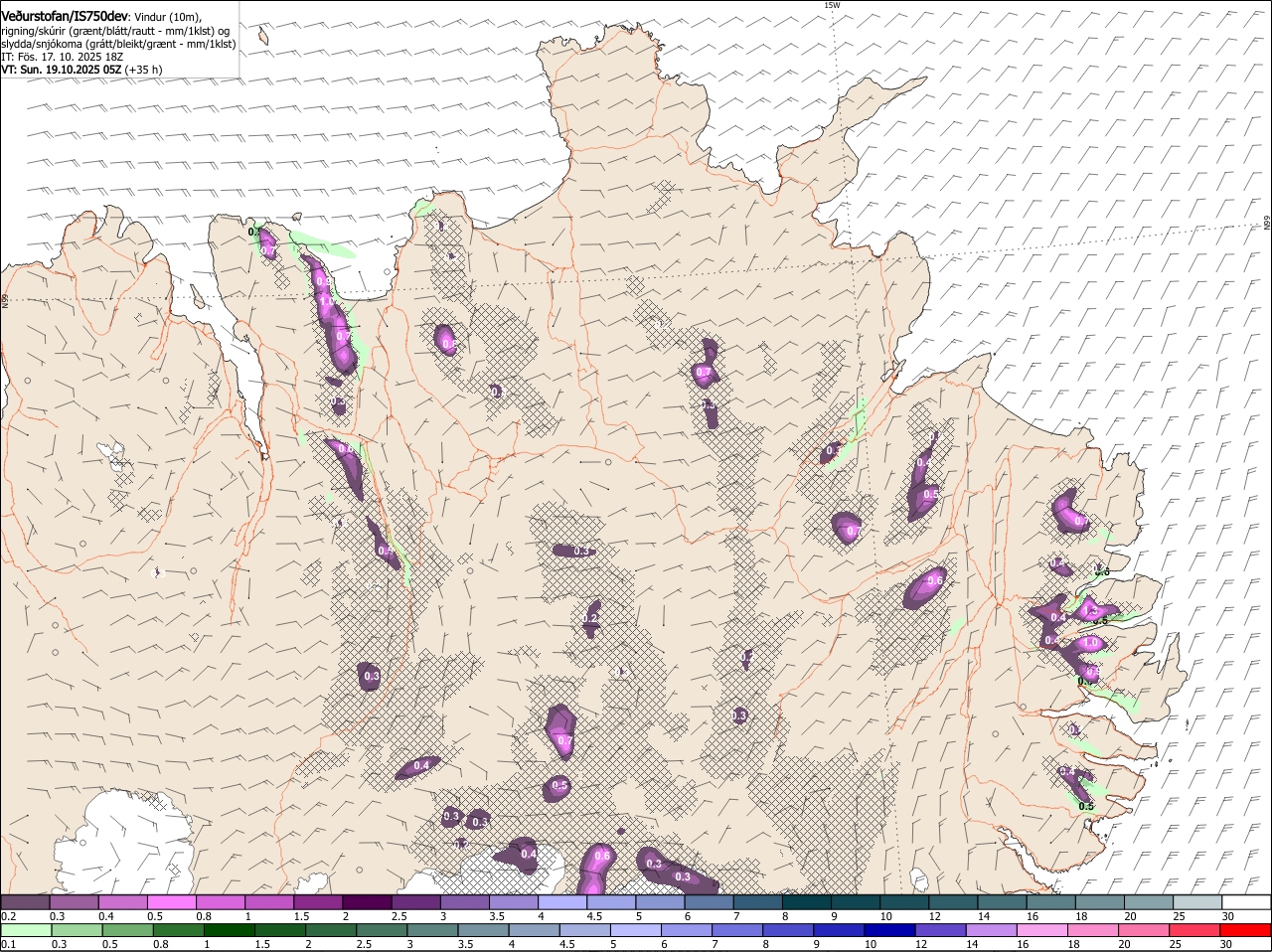Select the 'Vindur (10m)' header text

click(168, 18)
